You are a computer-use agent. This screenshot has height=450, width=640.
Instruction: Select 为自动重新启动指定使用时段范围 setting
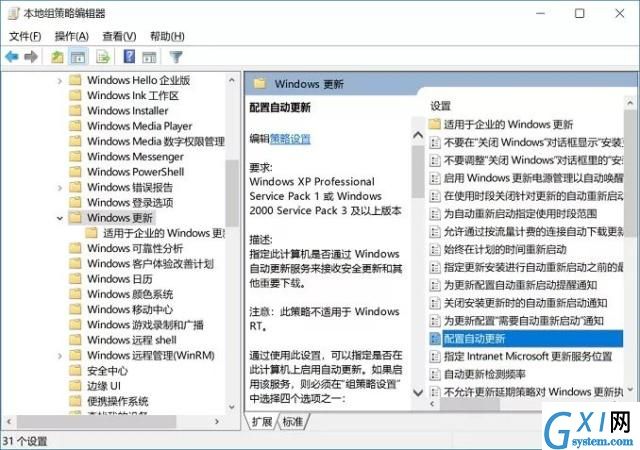click(x=520, y=214)
